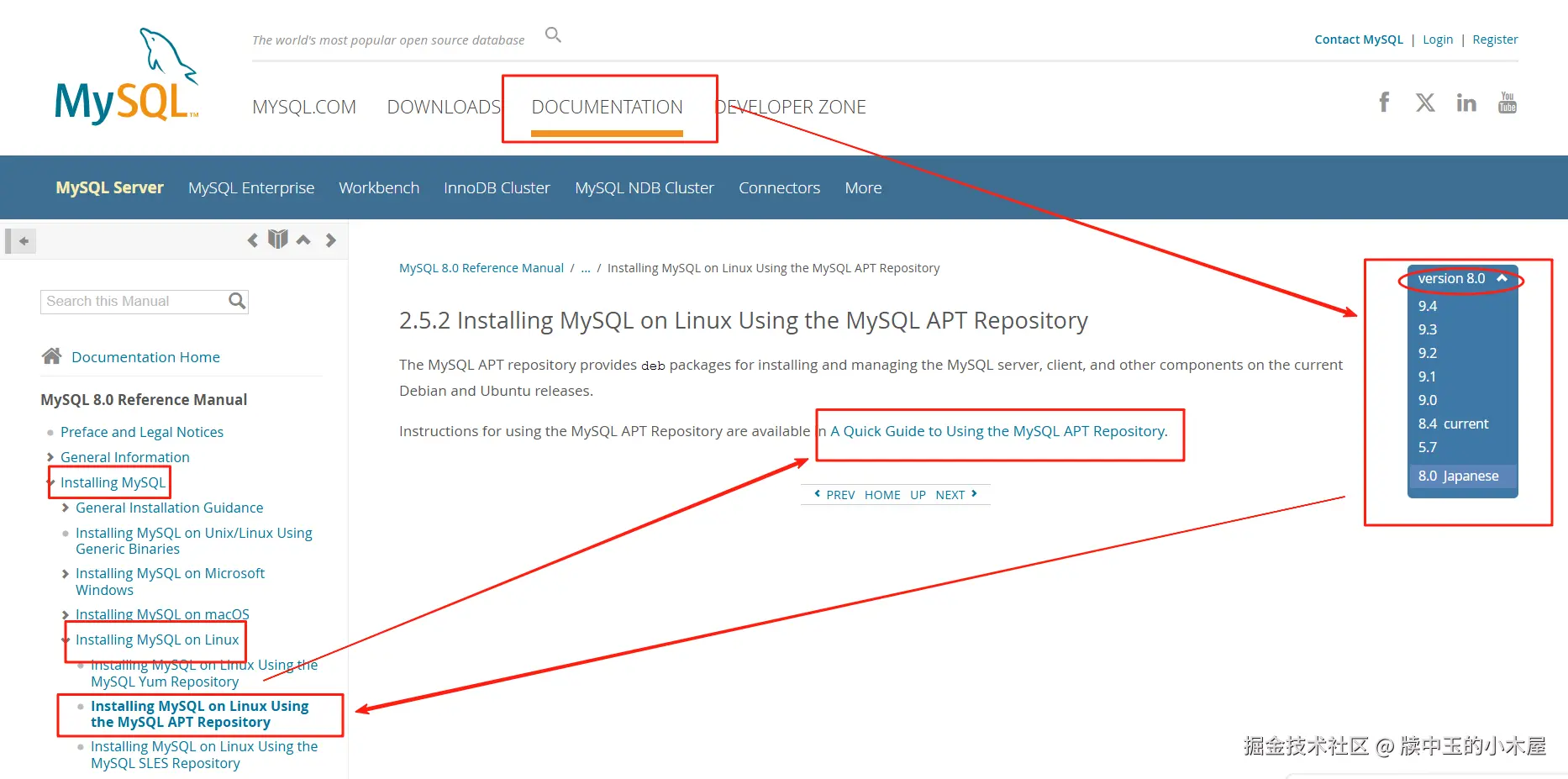The width and height of the screenshot is (1568, 779).
Task: Open the YouTube social icon
Action: coord(1507,103)
